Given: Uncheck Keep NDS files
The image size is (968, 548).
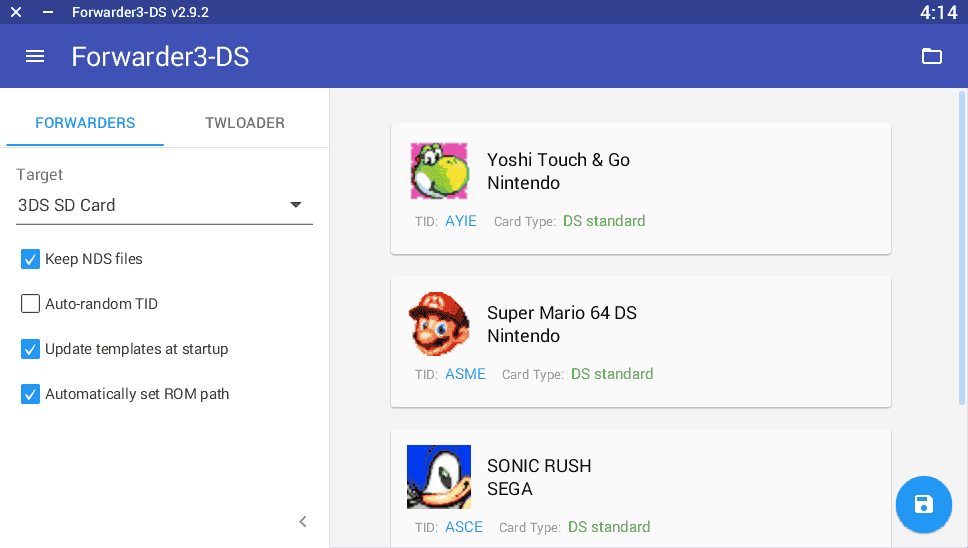Looking at the screenshot, I should (x=30, y=259).
